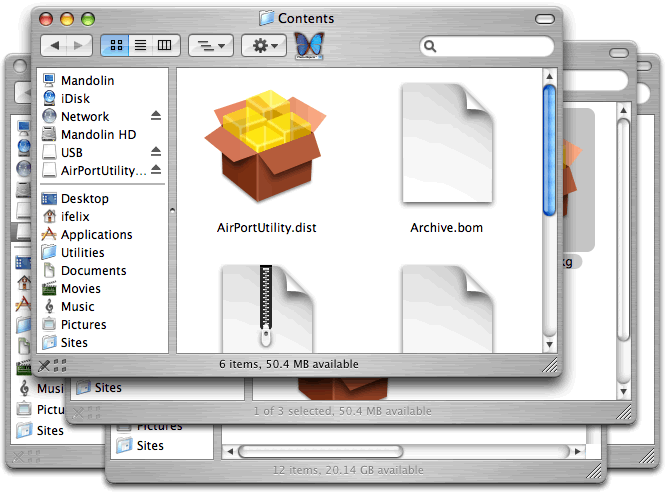Select the AirPortUtility.dist package icon
665x492 pixels.
[x=265, y=145]
